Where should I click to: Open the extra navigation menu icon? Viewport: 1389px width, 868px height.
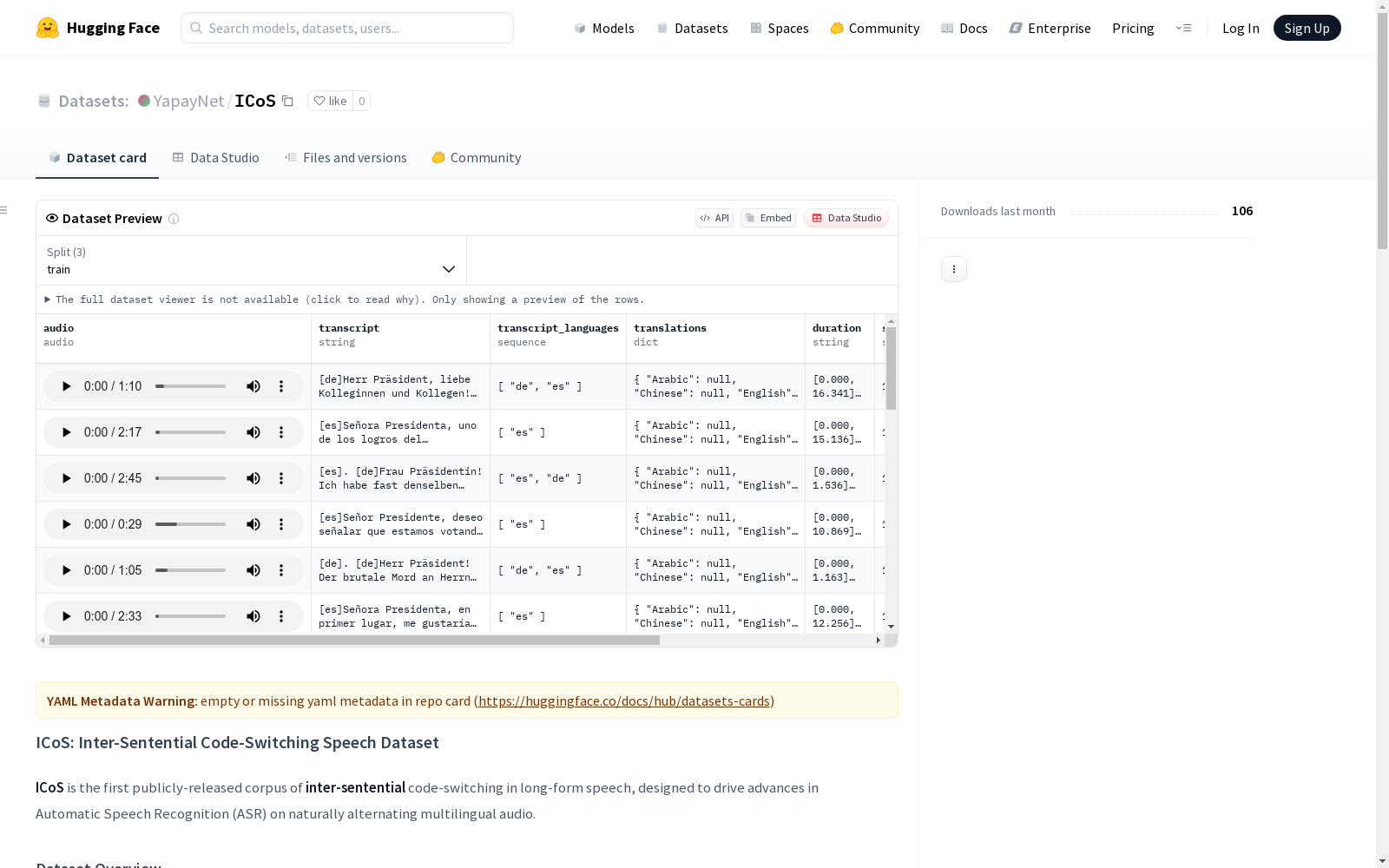[x=1183, y=28]
